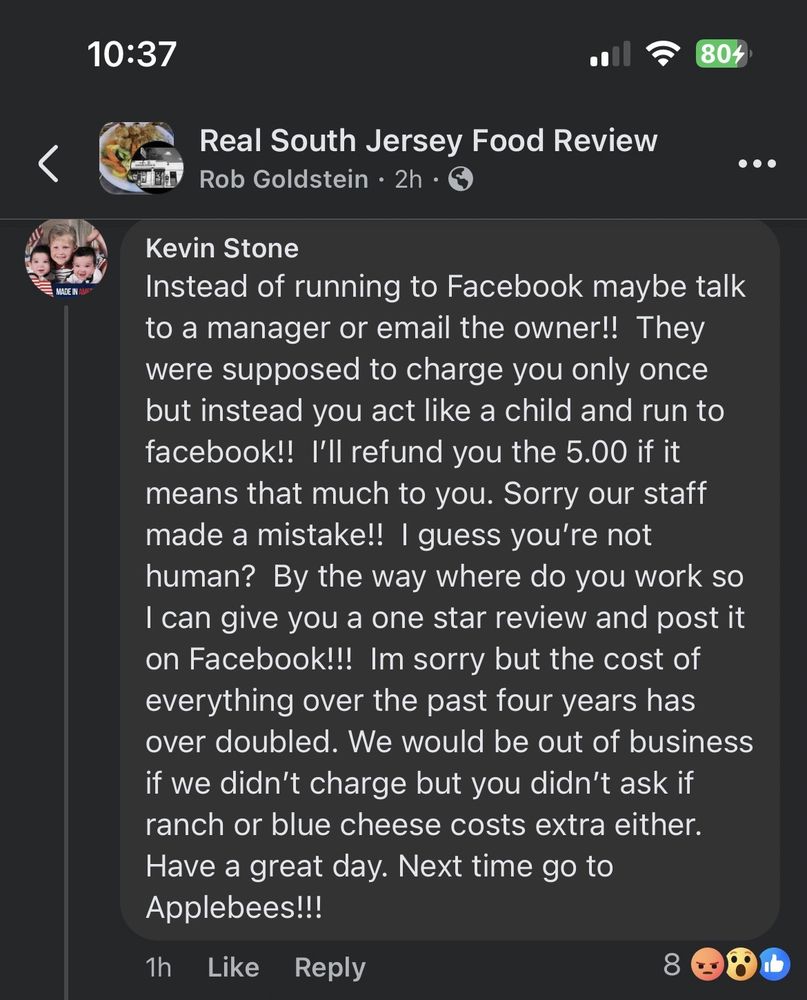Tap the blue thumbs-up reaction icon
This screenshot has width=807, height=1000.
pyautogui.click(x=773, y=965)
